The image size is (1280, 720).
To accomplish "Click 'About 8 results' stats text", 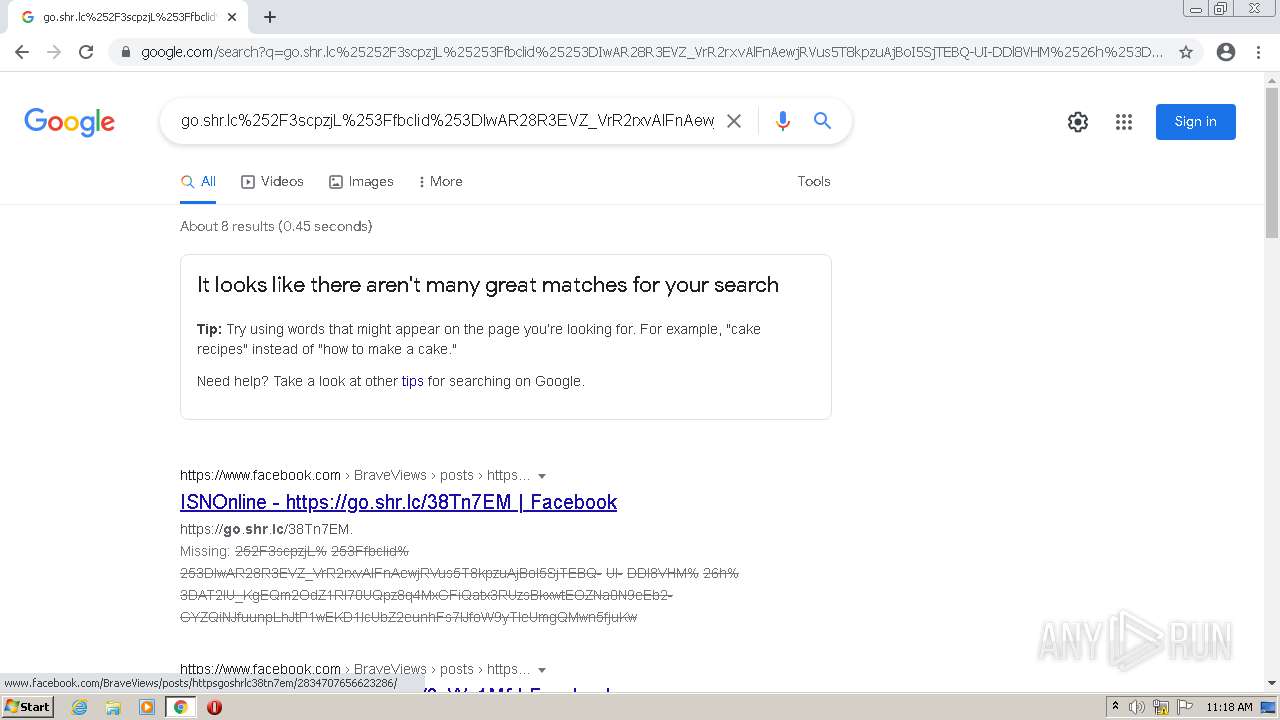I will coord(276,227).
